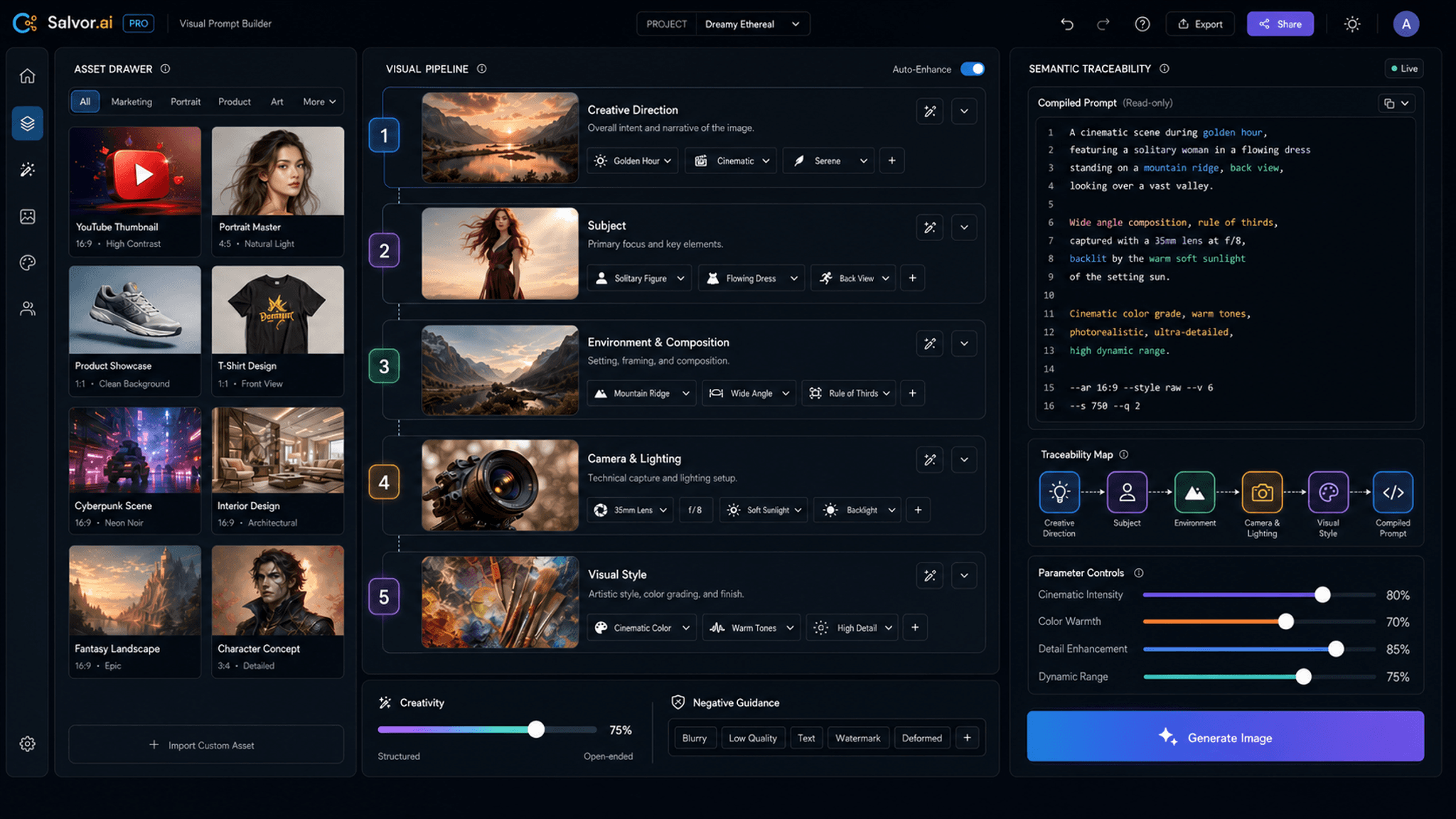Open the color palette sidebar icon
This screenshot has width=1456, height=819.
tap(27, 262)
